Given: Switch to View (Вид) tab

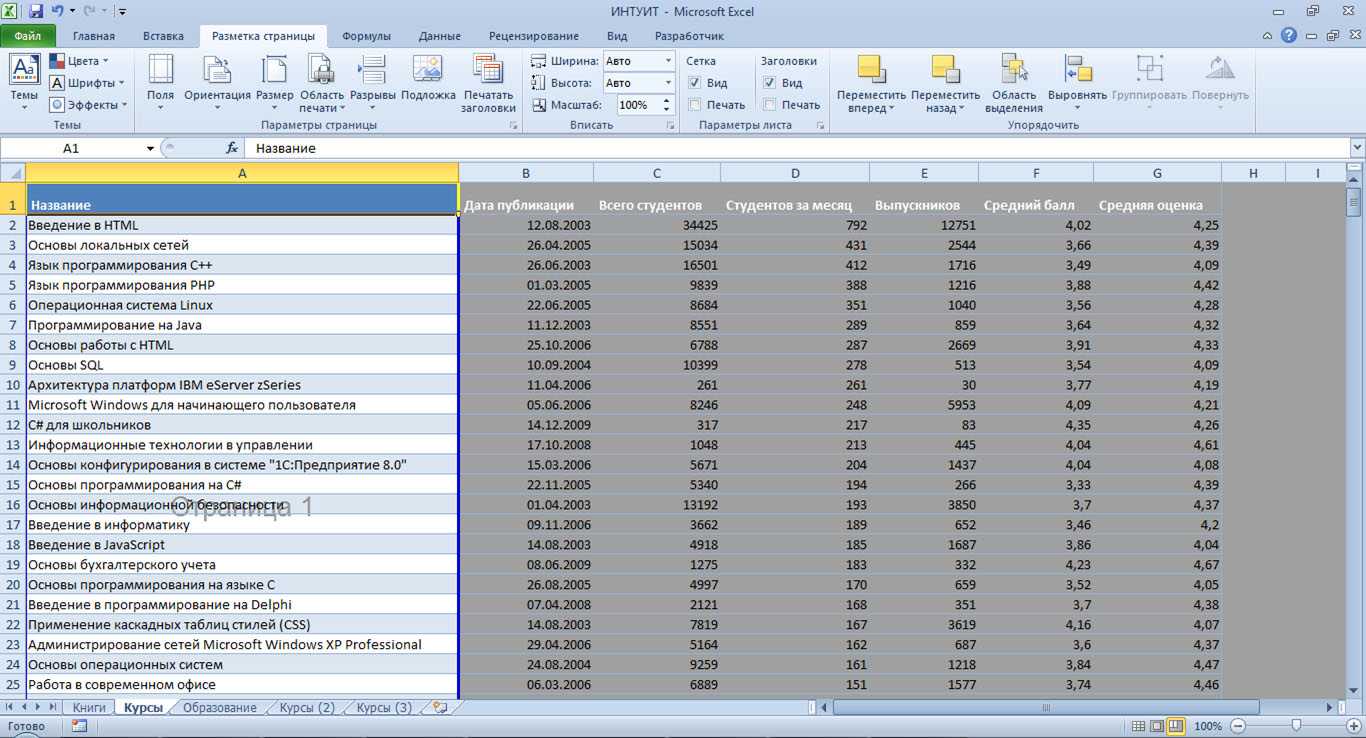Looking at the screenshot, I should tap(617, 36).
